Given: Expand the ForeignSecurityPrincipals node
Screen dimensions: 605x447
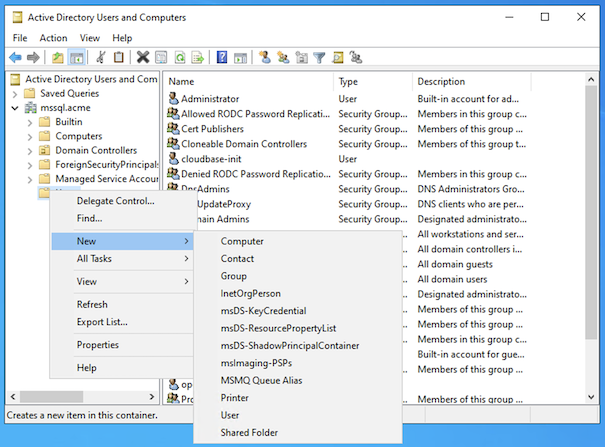Looking at the screenshot, I should (x=30, y=165).
